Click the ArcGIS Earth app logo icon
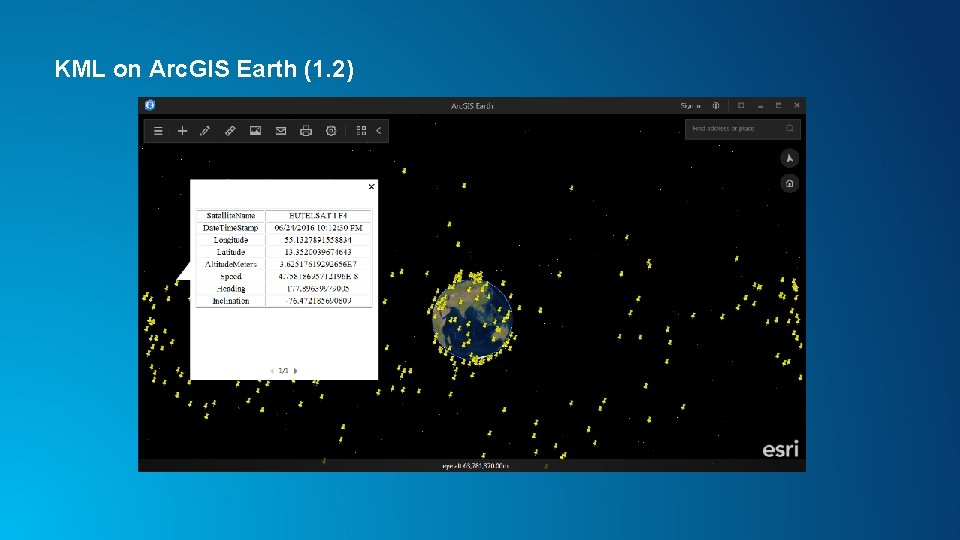The height and width of the screenshot is (540, 960). pos(150,105)
